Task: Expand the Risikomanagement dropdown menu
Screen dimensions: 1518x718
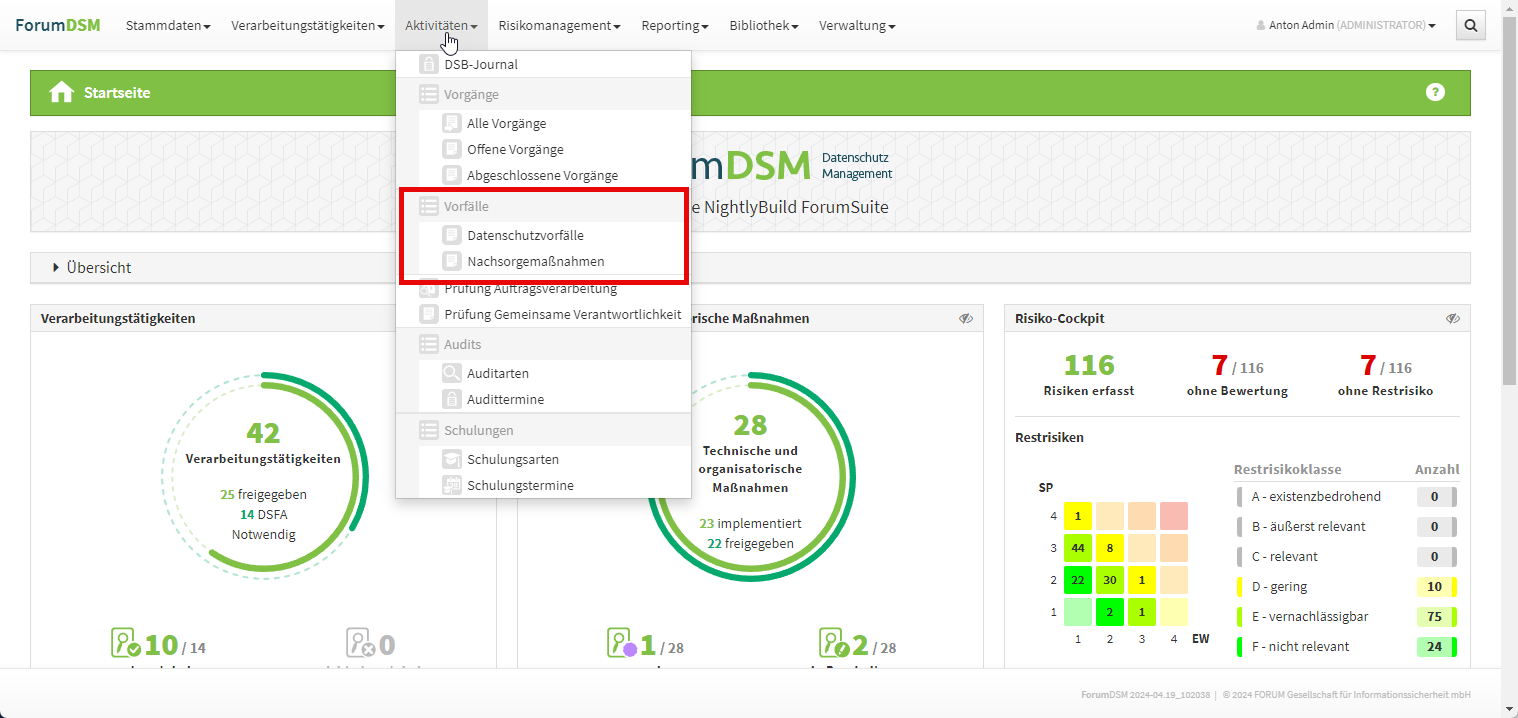Action: tap(559, 25)
